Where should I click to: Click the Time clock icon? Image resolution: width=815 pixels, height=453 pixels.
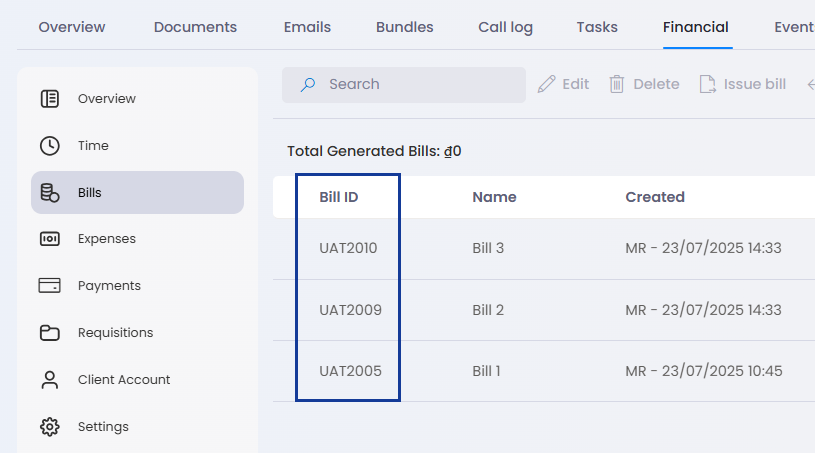pyautogui.click(x=50, y=146)
